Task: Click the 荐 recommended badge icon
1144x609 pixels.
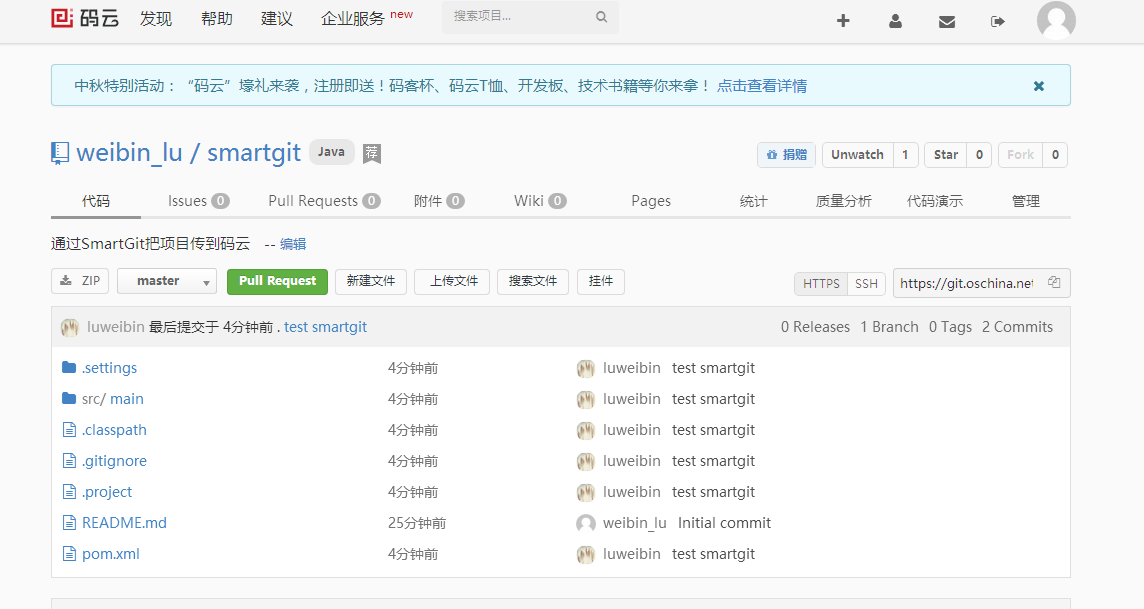Action: point(372,153)
